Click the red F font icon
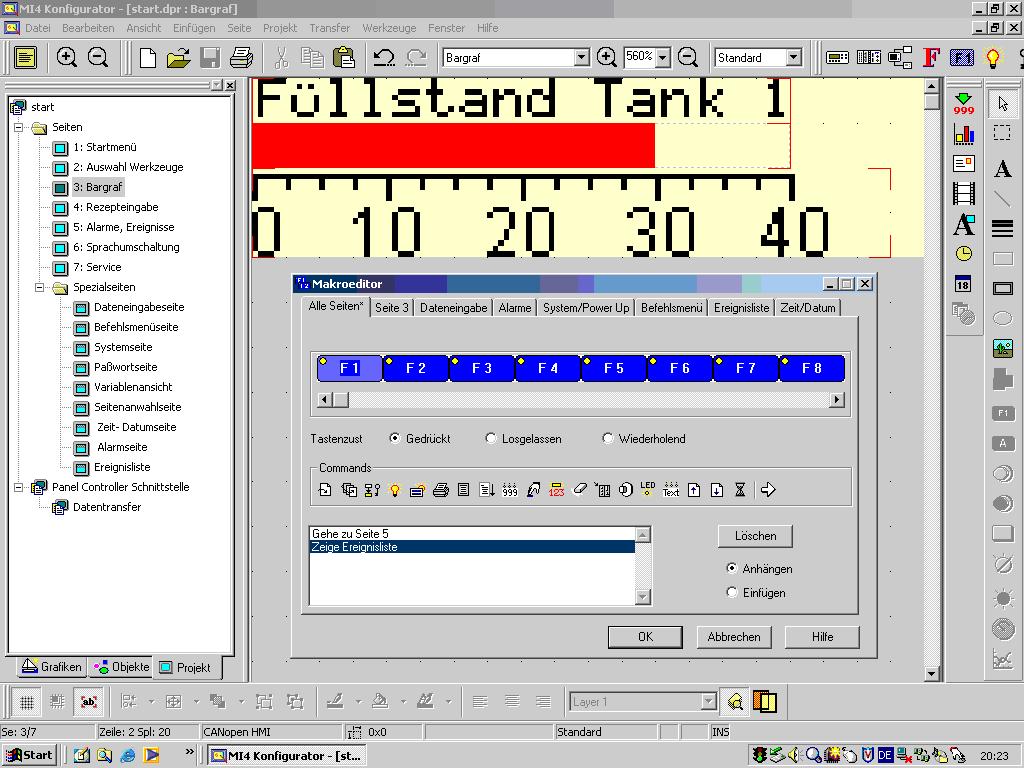Image resolution: width=1024 pixels, height=768 pixels. [x=931, y=57]
